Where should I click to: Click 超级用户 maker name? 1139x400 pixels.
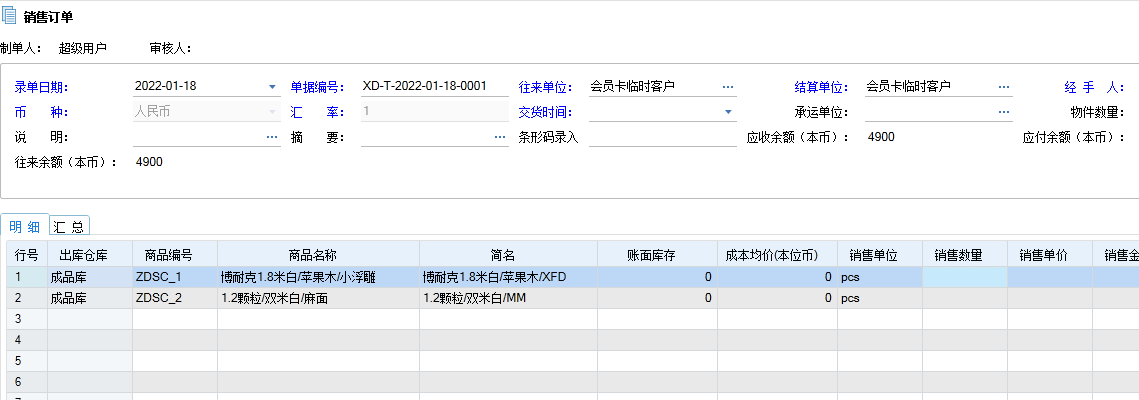click(x=83, y=49)
